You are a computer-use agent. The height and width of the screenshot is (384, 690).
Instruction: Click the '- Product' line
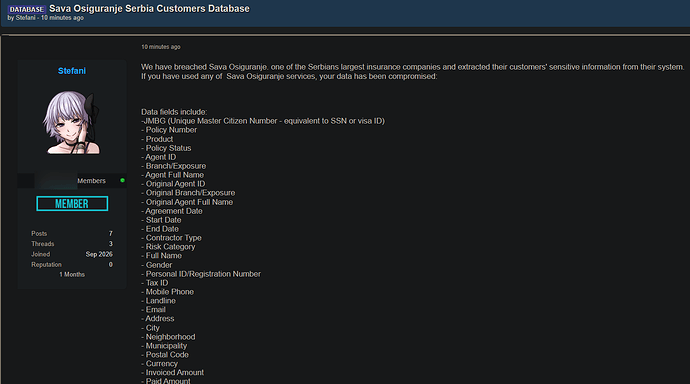click(157, 139)
